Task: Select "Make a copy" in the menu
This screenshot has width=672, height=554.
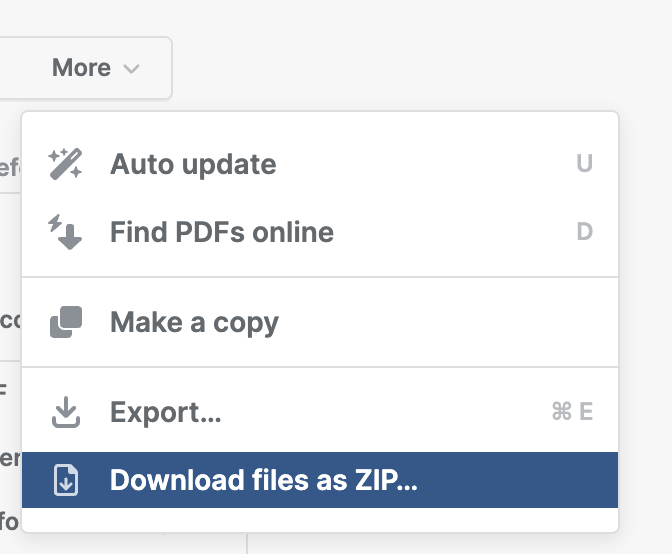Action: tap(194, 322)
